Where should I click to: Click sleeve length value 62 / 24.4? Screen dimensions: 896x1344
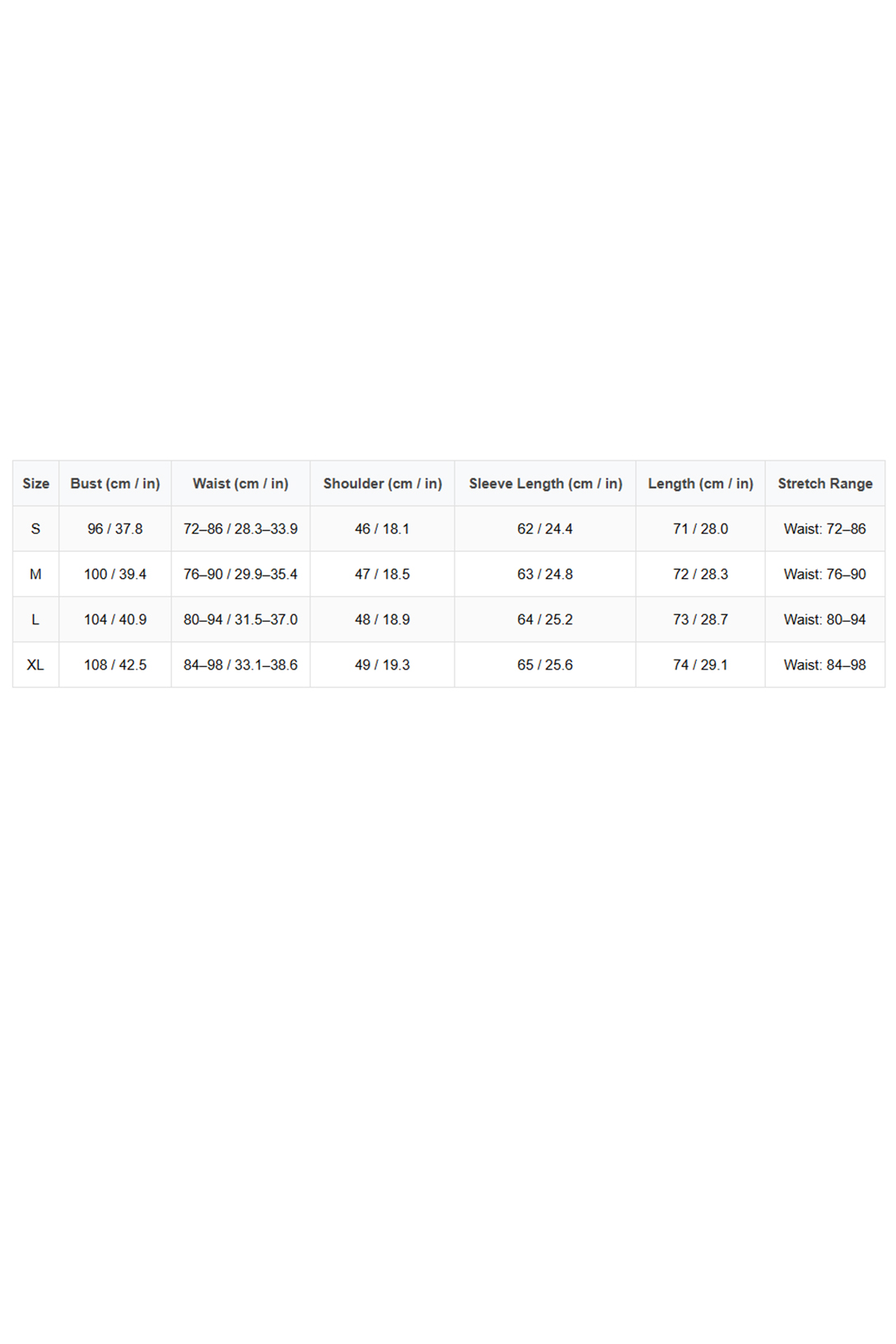pos(545,529)
